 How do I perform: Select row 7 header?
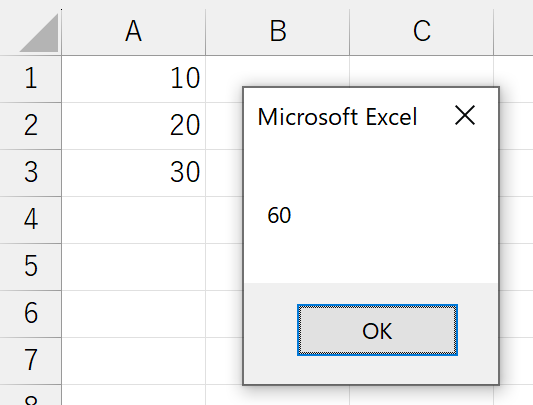click(x=31, y=361)
